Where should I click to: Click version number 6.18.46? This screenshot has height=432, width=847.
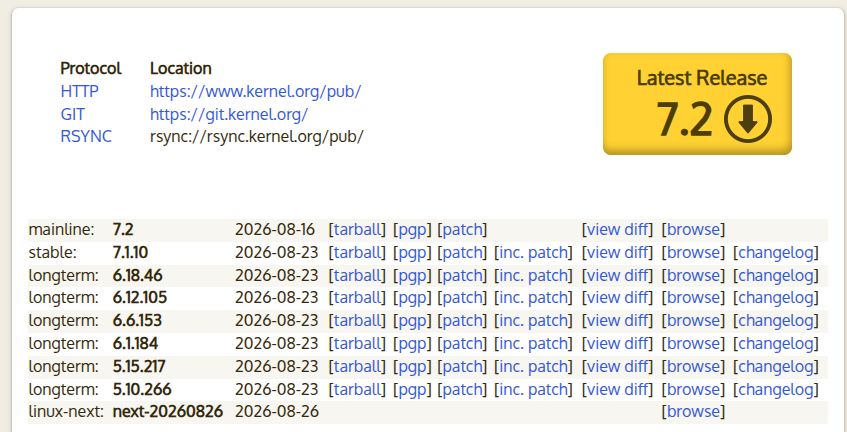tap(137, 275)
